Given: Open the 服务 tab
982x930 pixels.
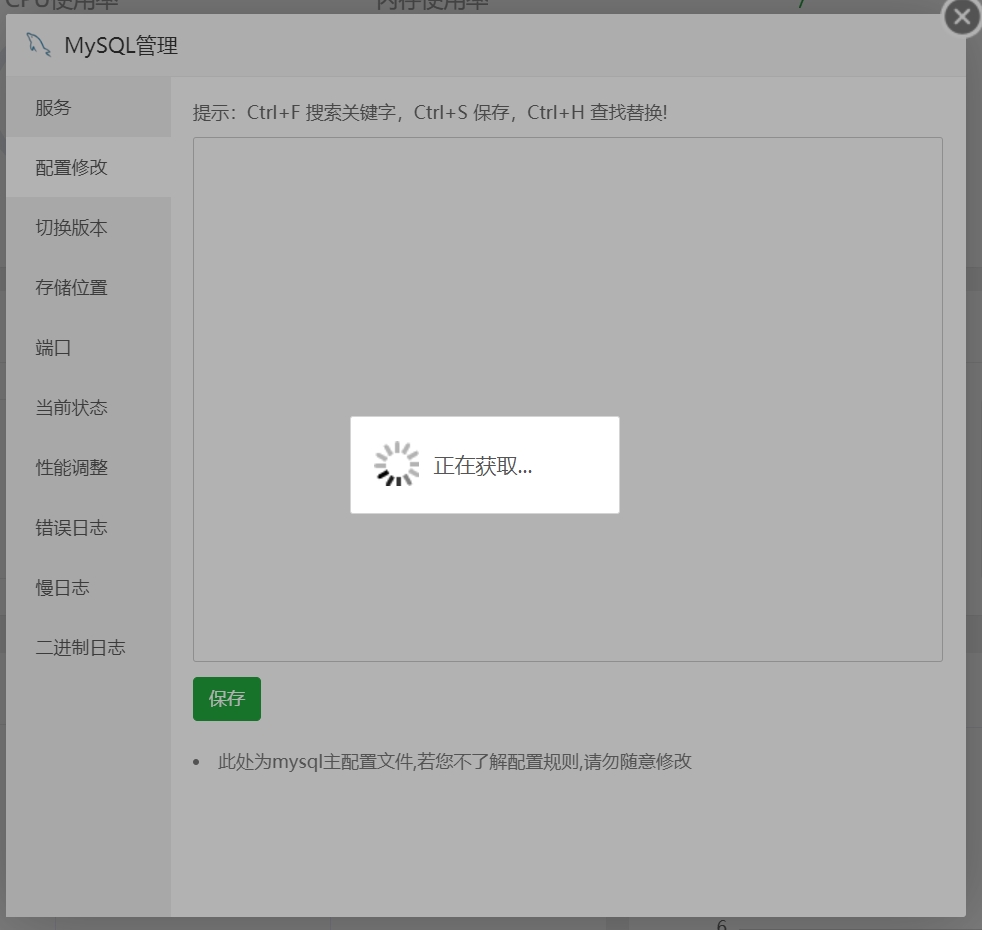Looking at the screenshot, I should click(88, 107).
